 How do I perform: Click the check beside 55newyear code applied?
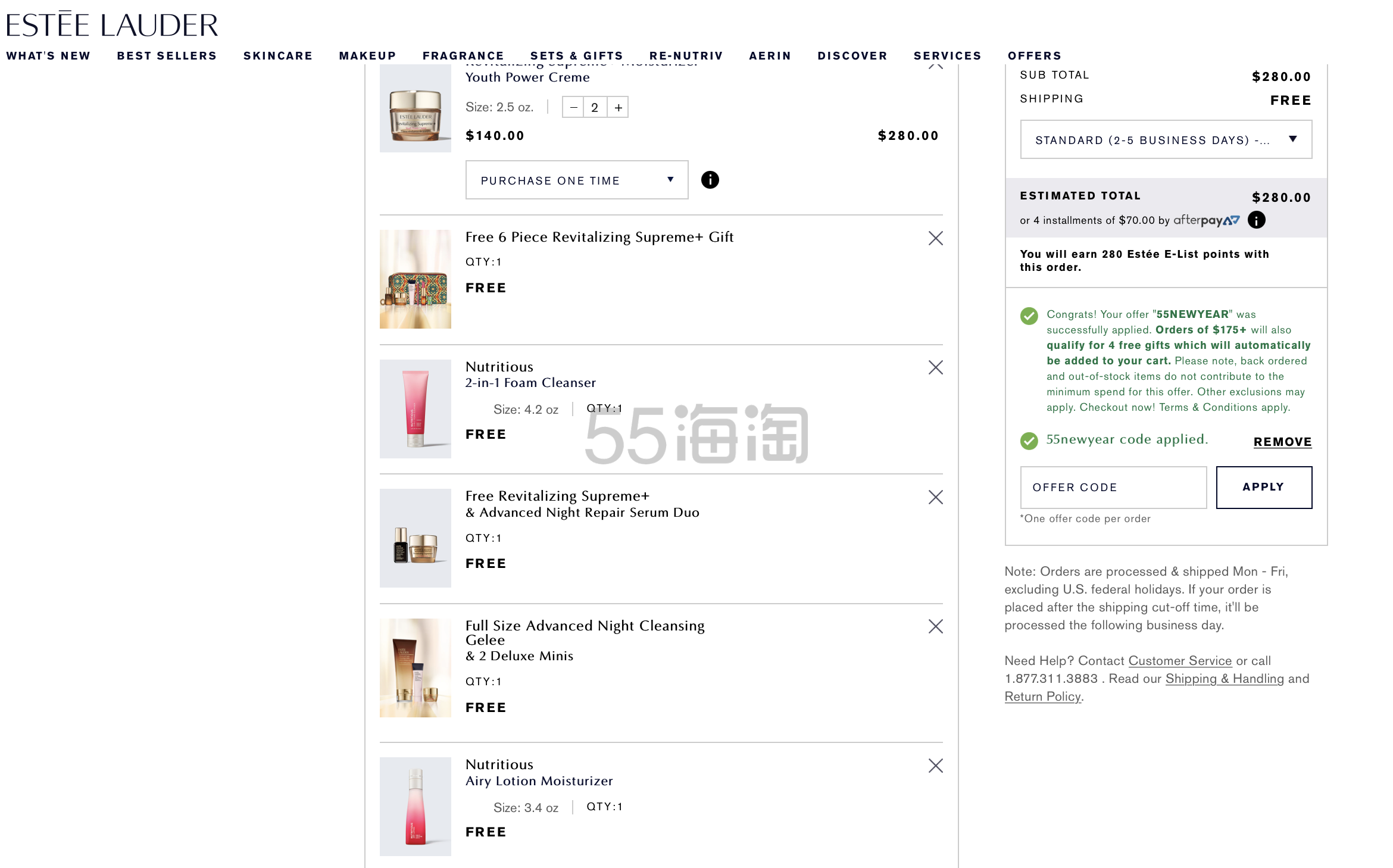[x=1029, y=441]
